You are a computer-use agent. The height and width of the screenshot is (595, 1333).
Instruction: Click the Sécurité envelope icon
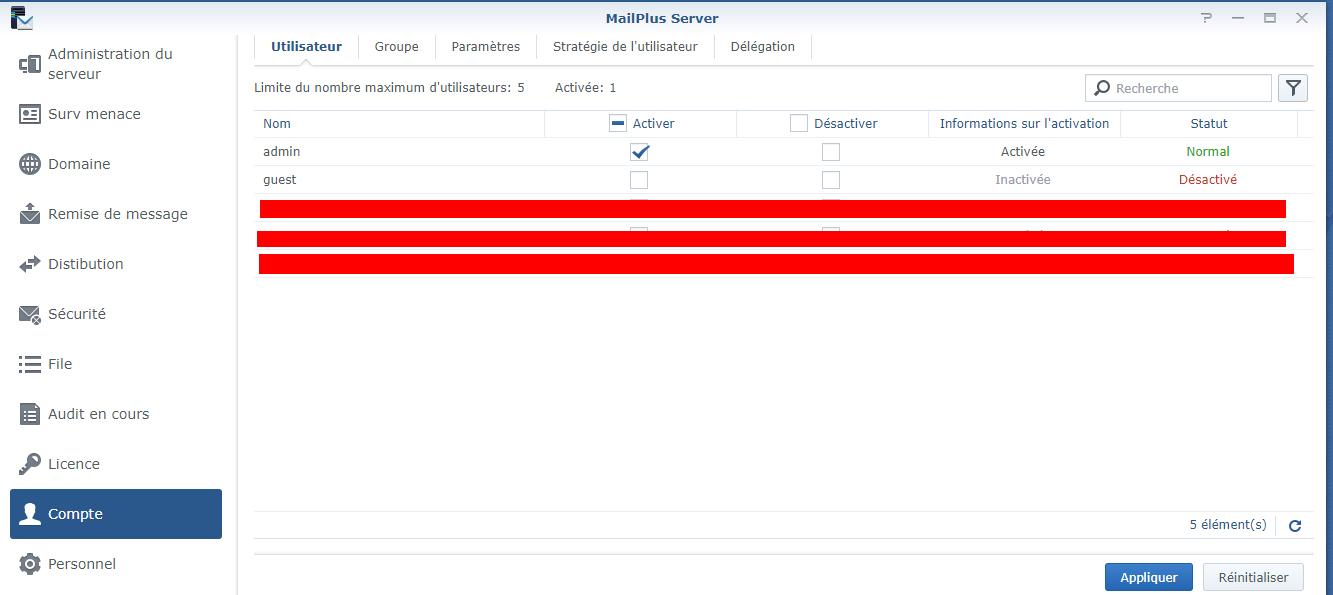30,314
